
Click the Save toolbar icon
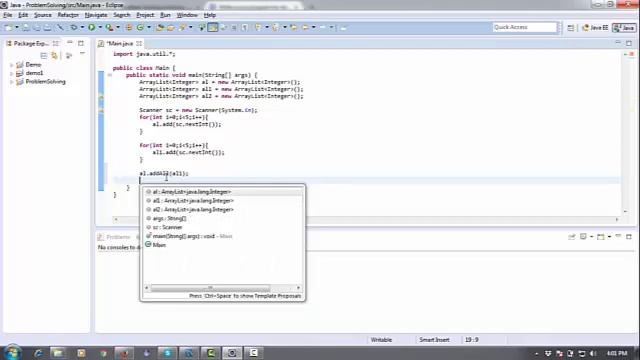coord(27,27)
